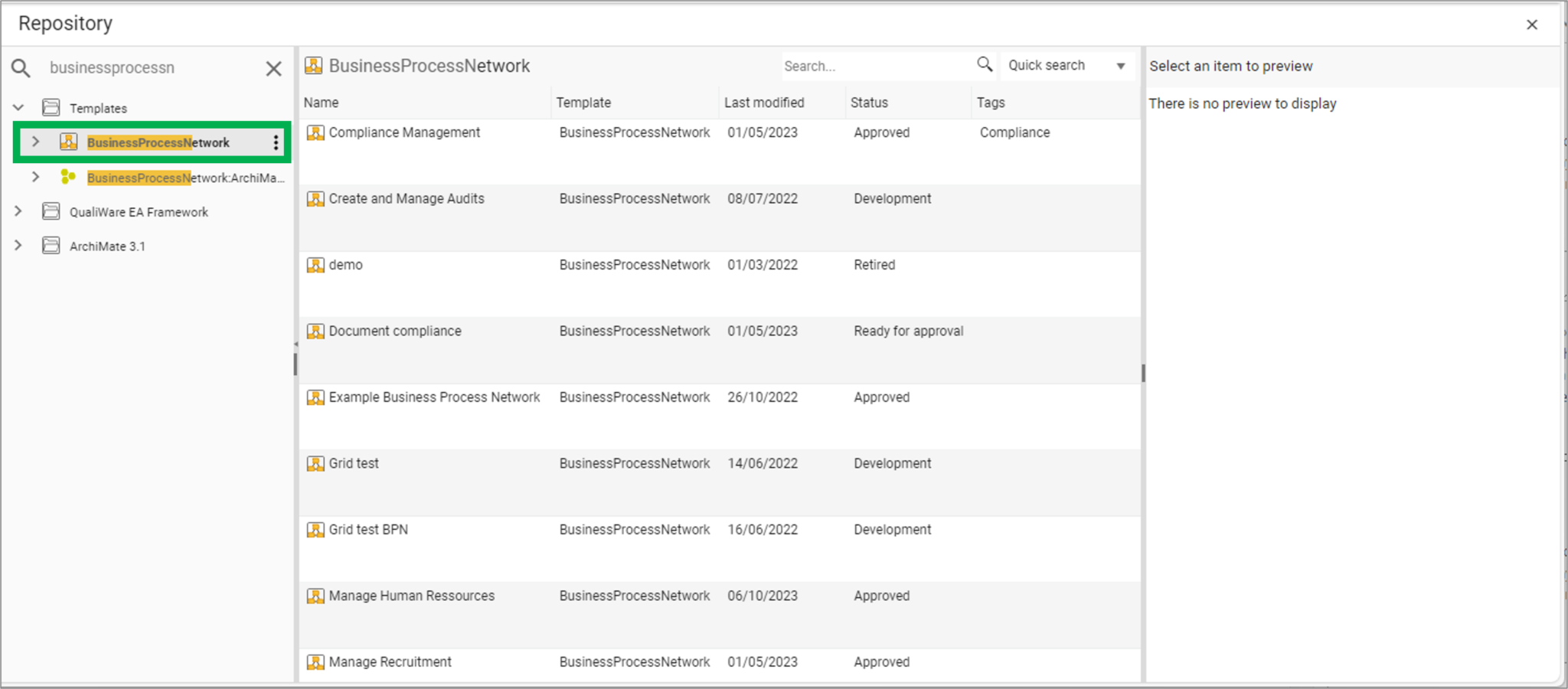Collapse the Templates tree node

[x=18, y=107]
